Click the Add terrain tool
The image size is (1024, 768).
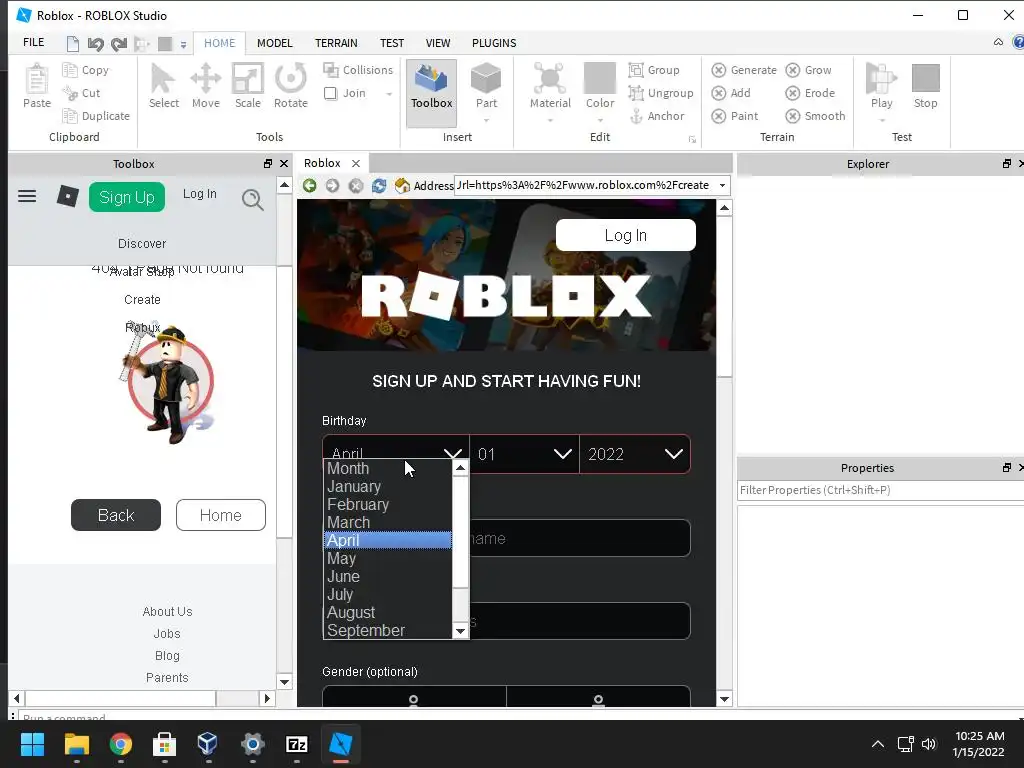(731, 93)
